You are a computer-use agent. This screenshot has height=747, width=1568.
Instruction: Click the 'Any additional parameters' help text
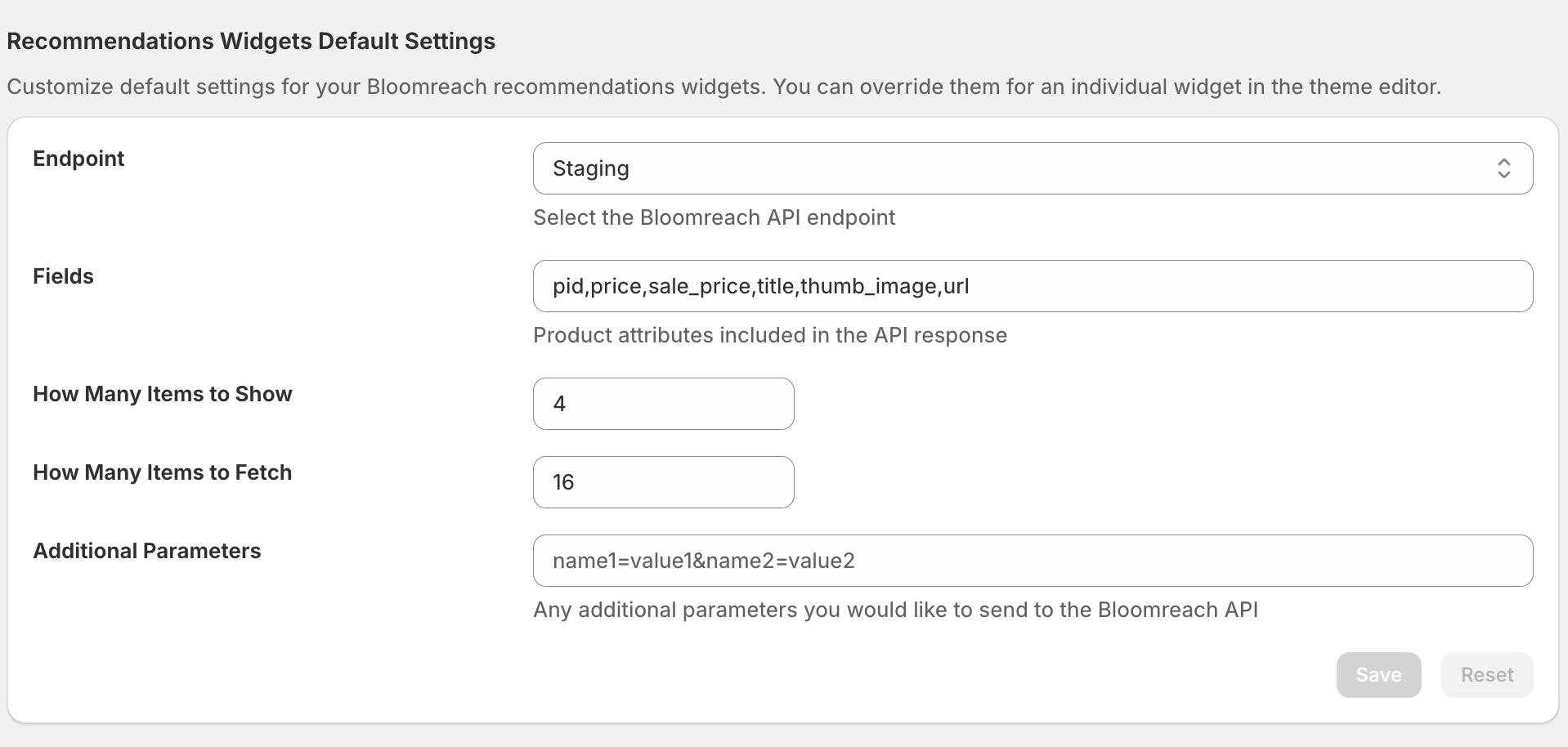click(895, 610)
